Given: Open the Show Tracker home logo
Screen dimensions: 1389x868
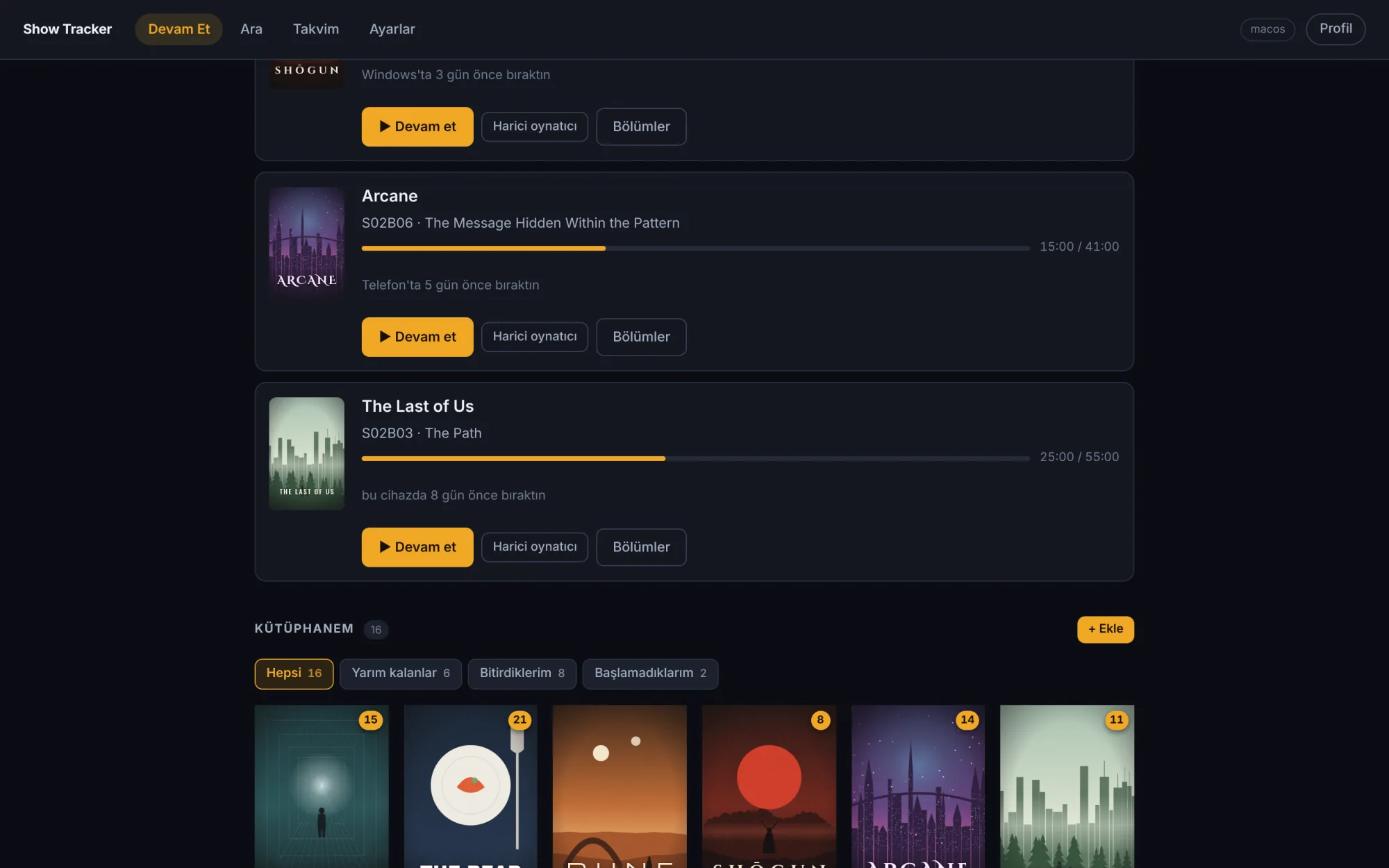Looking at the screenshot, I should click(67, 29).
